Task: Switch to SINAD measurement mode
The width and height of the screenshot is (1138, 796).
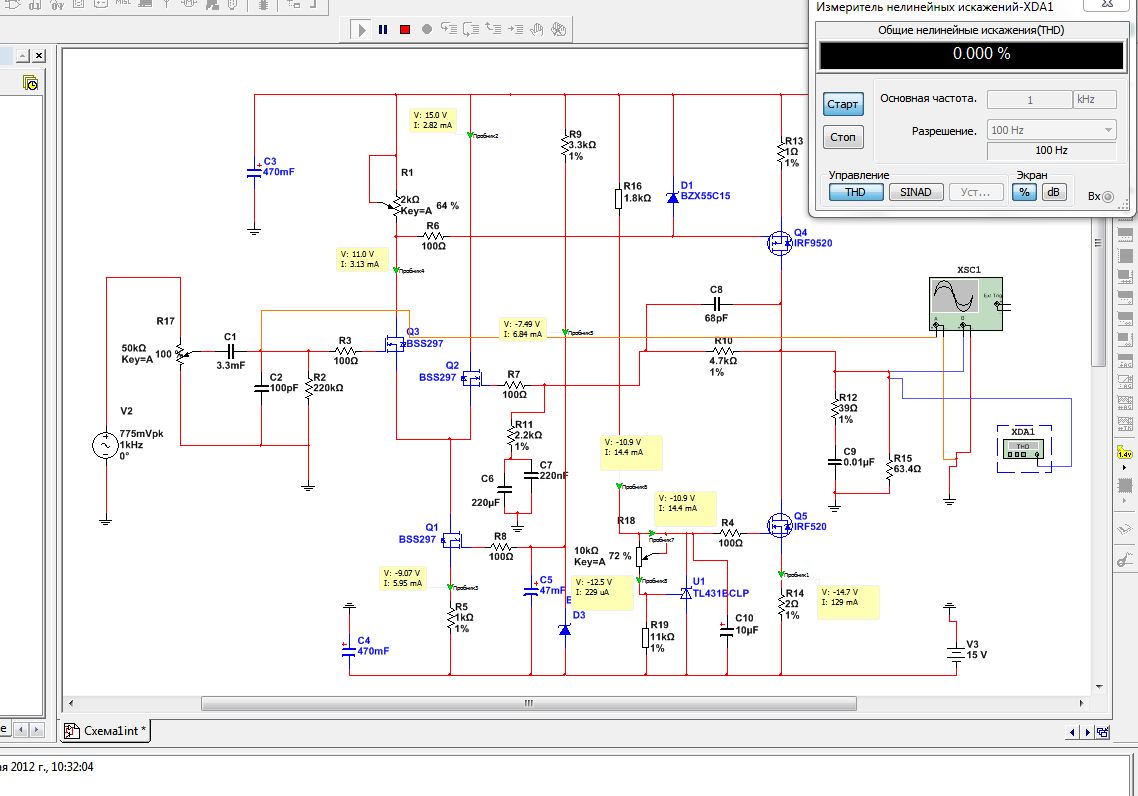Action: click(x=916, y=192)
